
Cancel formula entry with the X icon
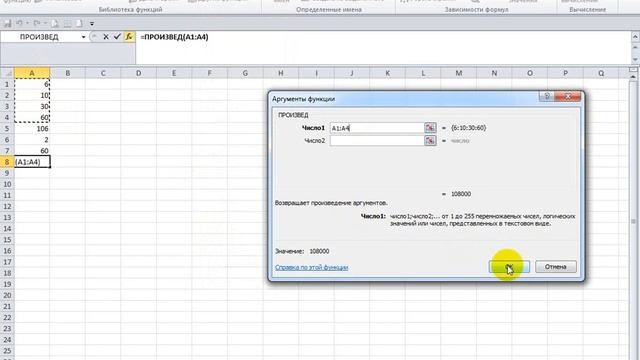(x=106, y=37)
